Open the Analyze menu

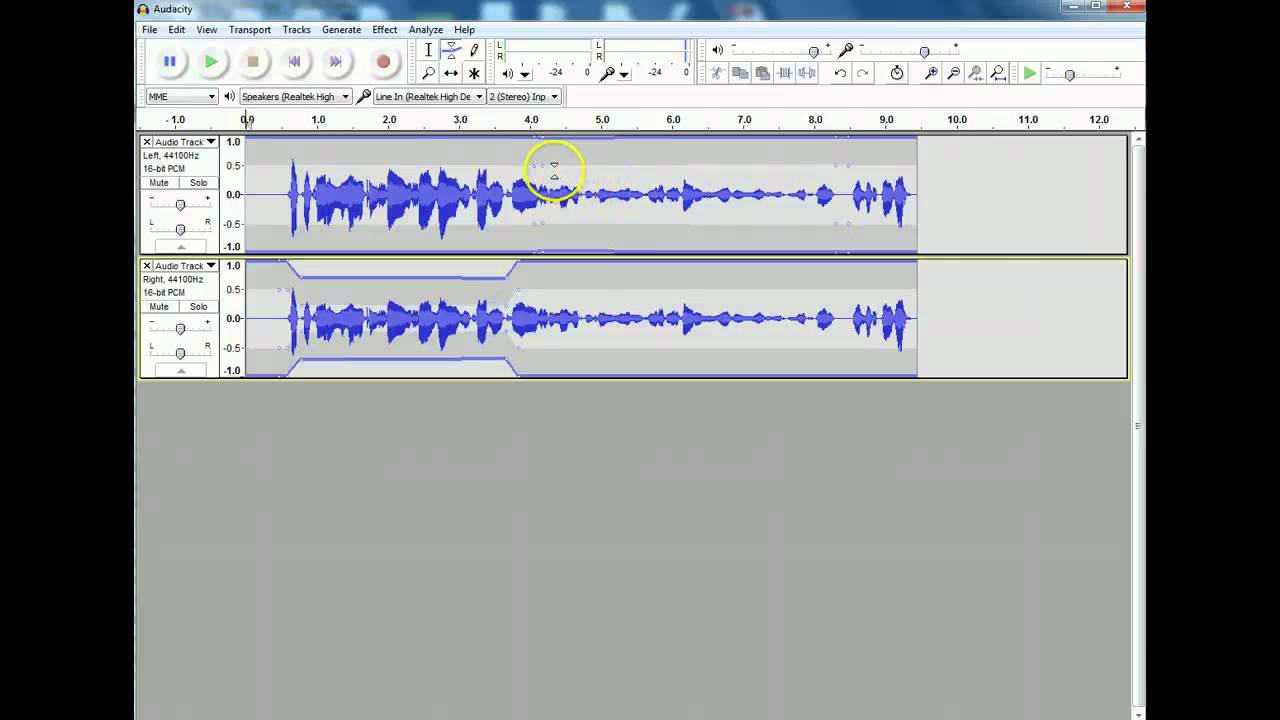(x=426, y=30)
